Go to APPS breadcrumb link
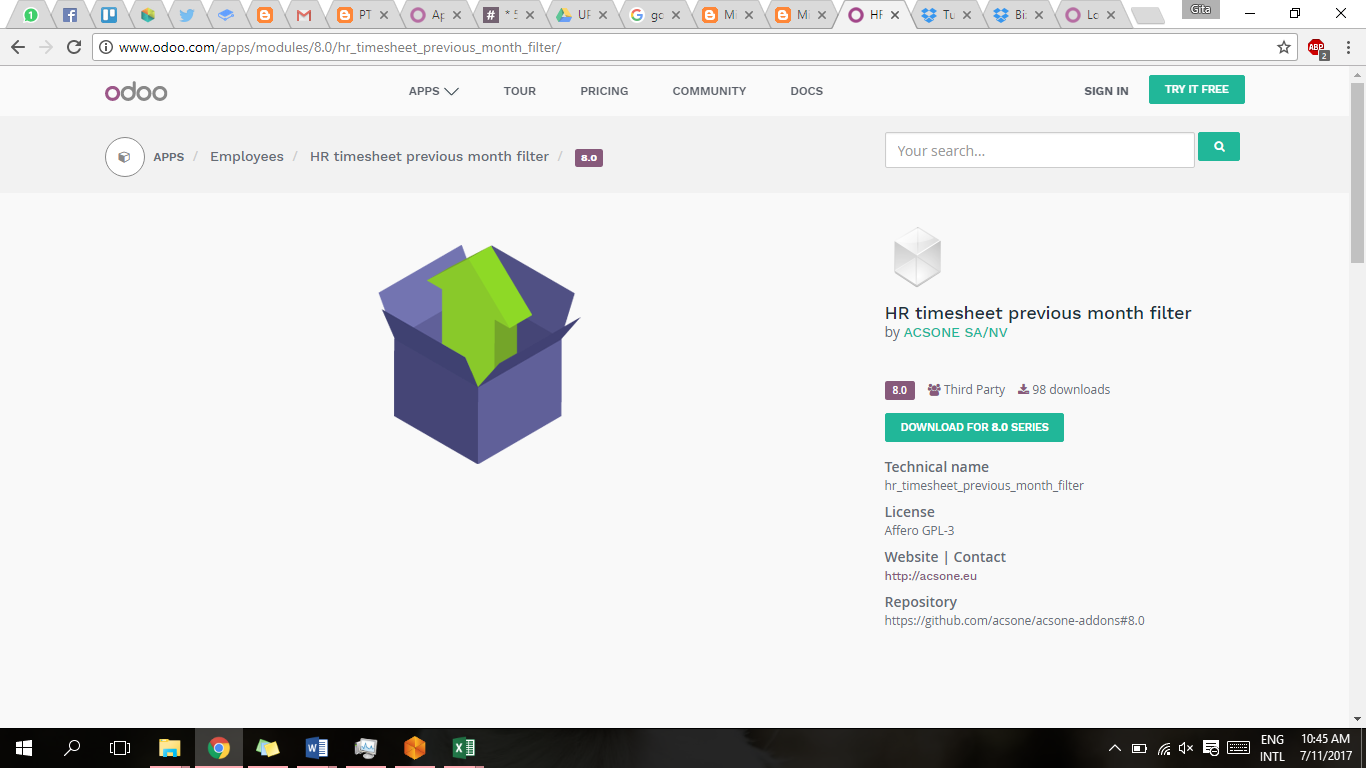Image resolution: width=1366 pixels, height=768 pixels. [169, 157]
